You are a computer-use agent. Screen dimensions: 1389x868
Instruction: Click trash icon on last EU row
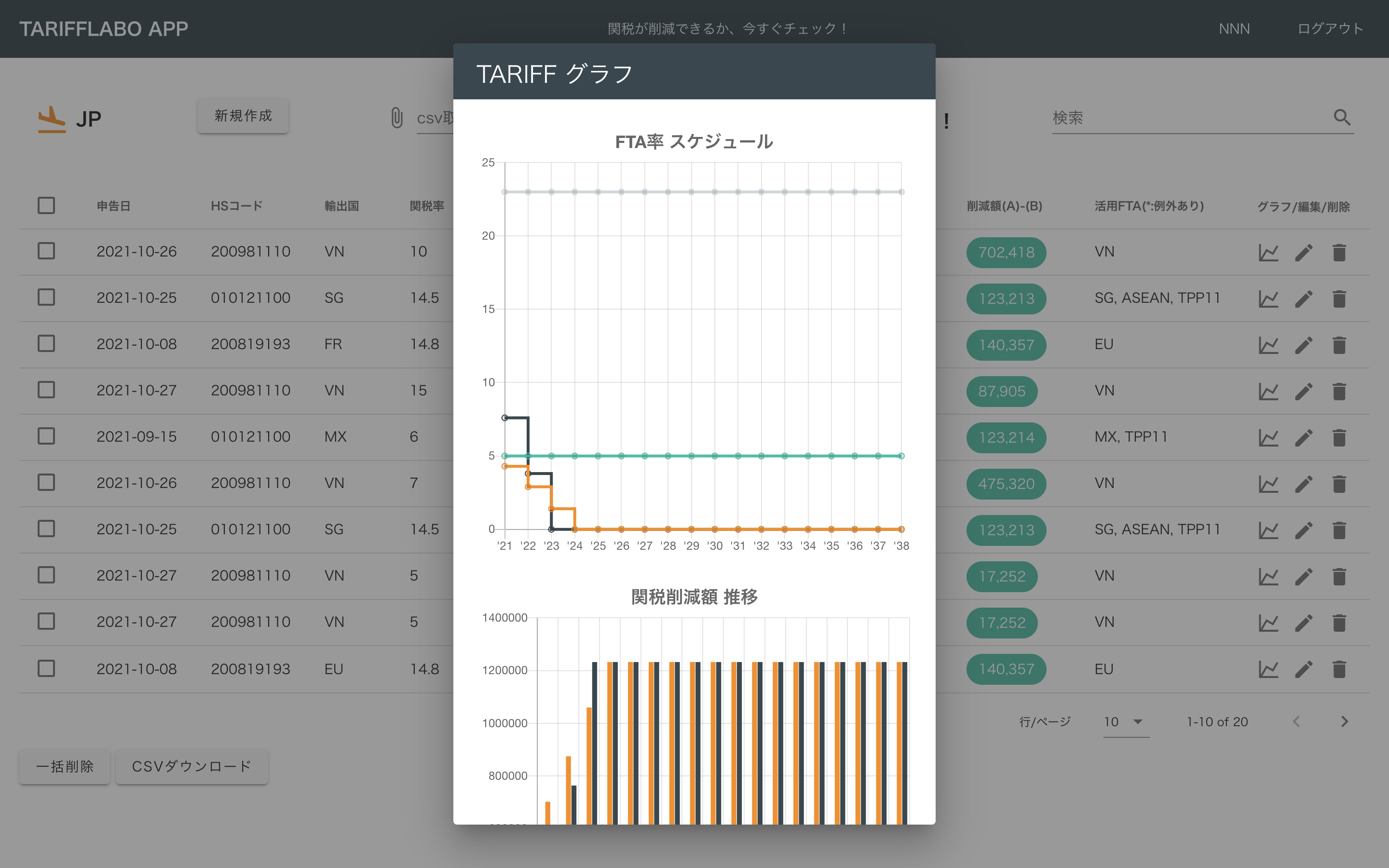tap(1339, 669)
